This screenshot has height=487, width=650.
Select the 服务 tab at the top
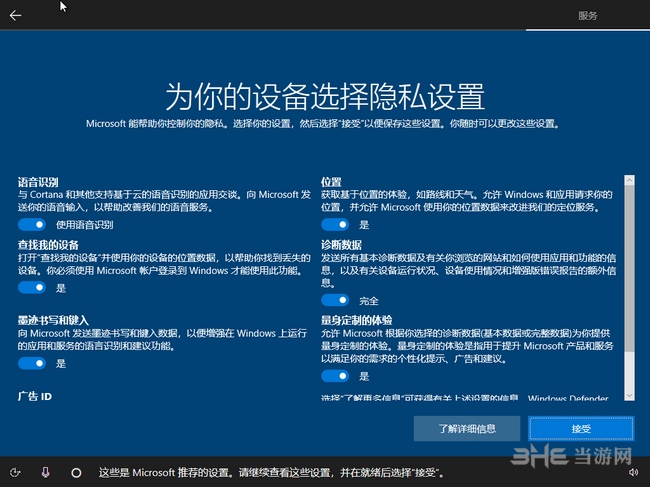pyautogui.click(x=588, y=16)
